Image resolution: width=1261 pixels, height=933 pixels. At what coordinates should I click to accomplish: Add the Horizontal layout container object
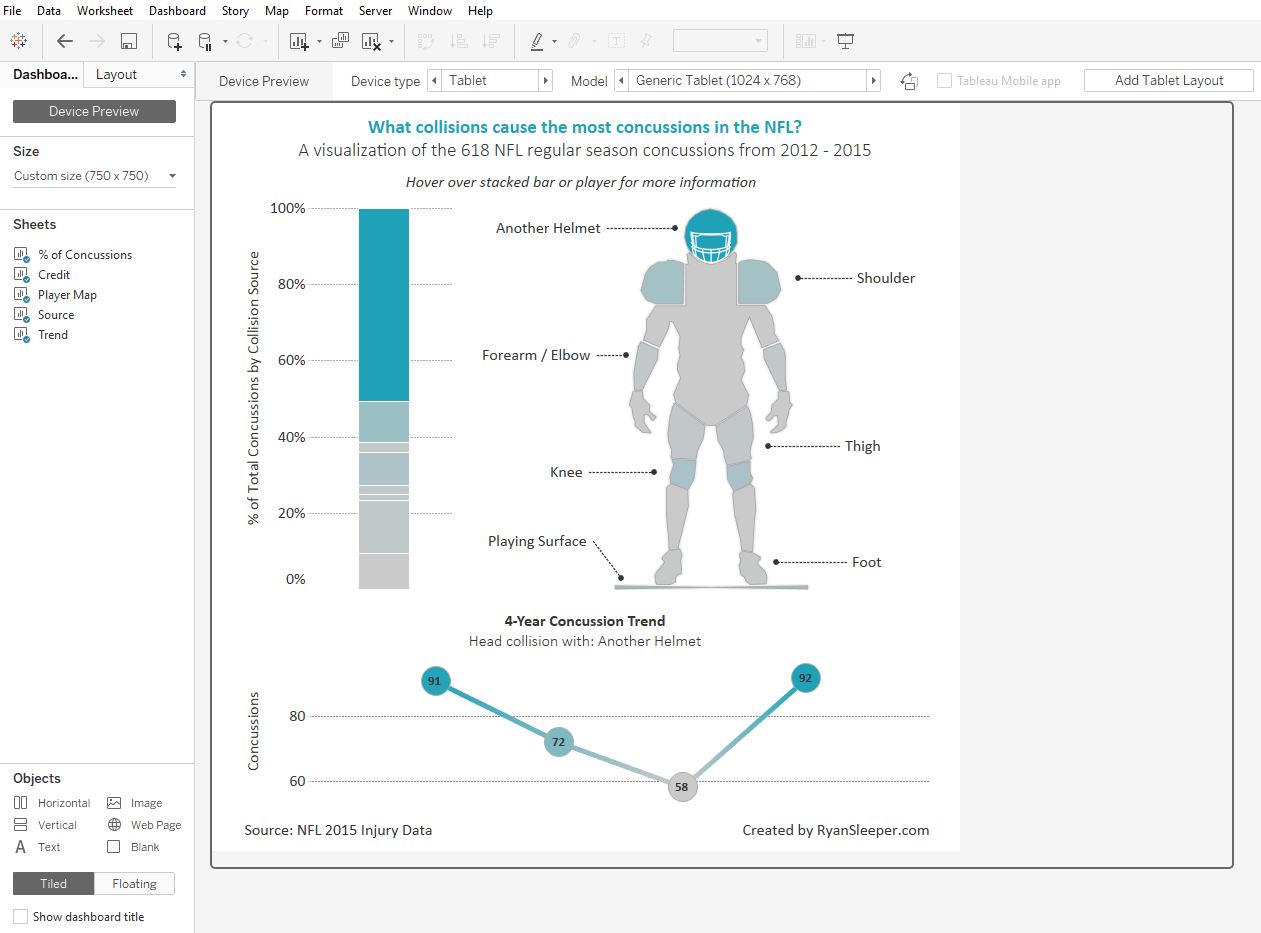pos(52,803)
